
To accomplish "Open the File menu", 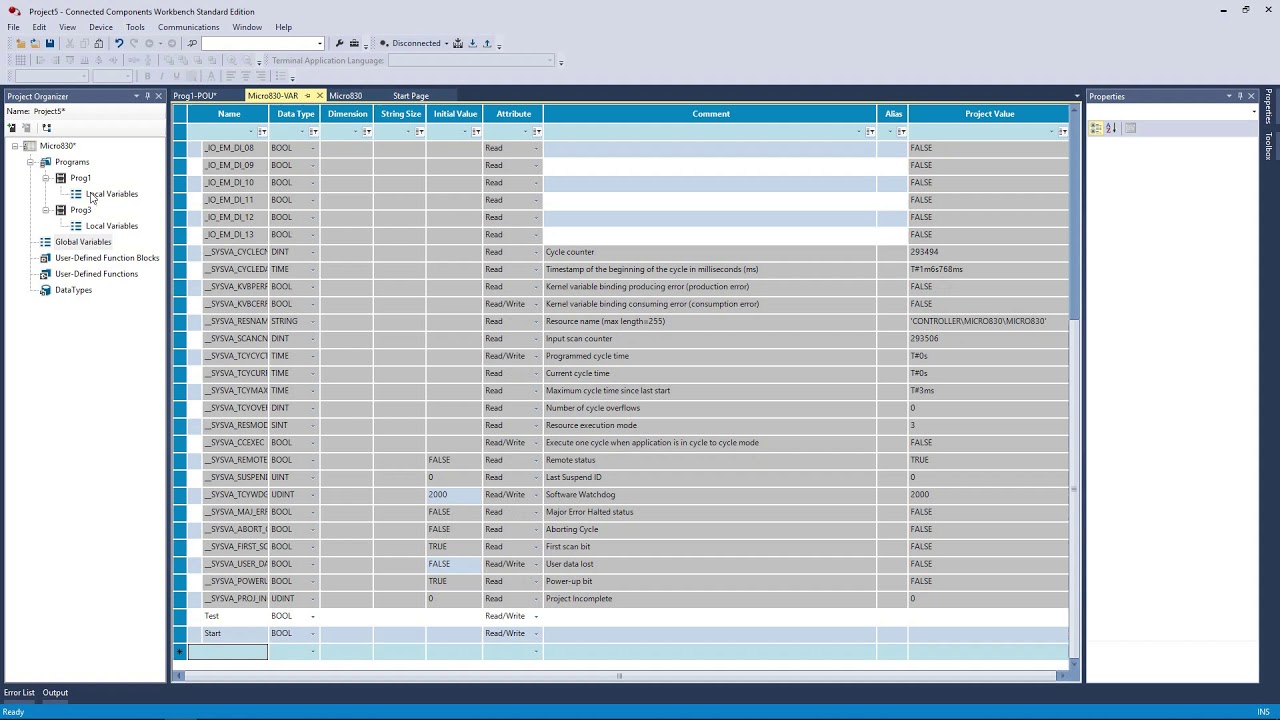I will (14, 27).
